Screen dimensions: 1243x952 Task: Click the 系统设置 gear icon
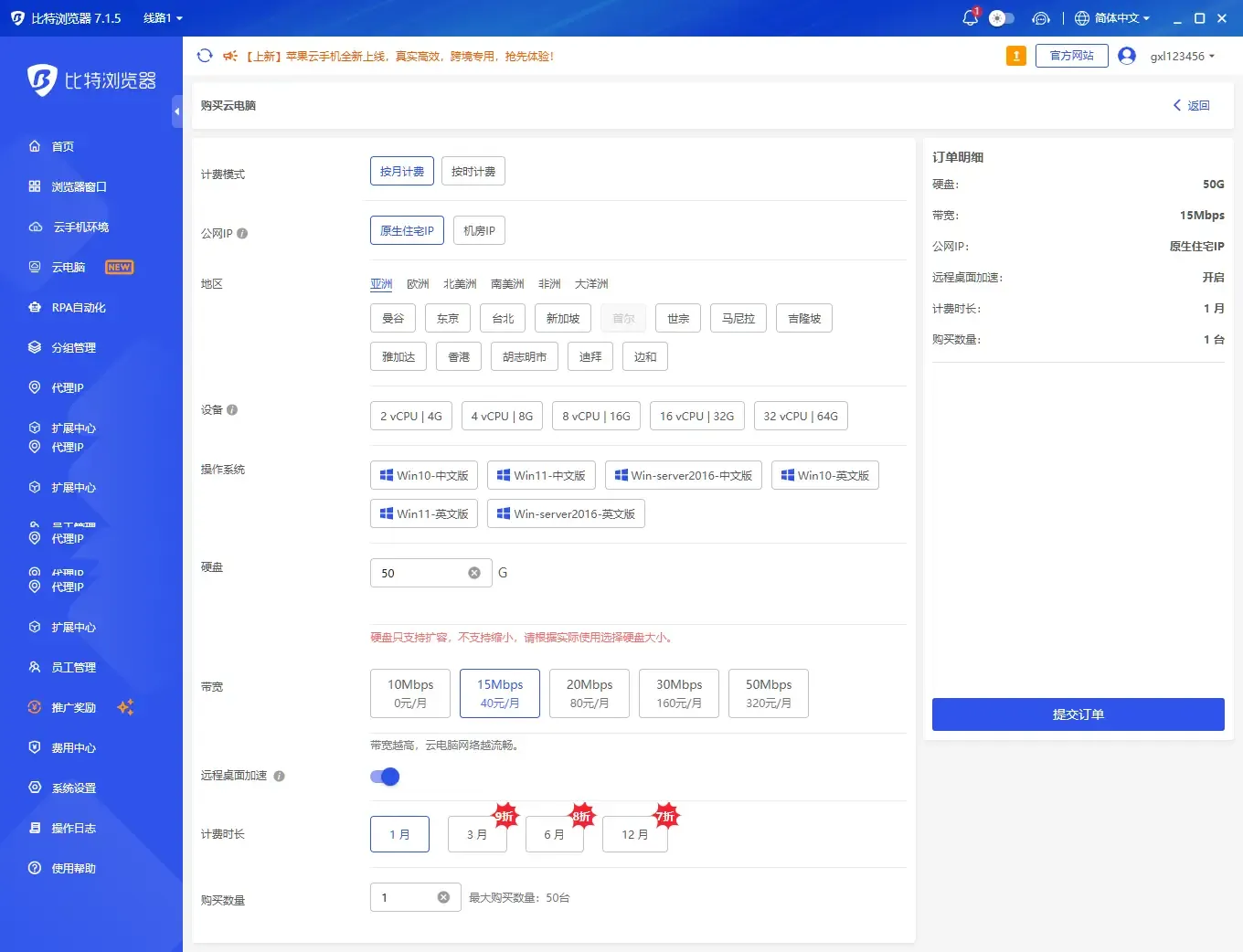coord(35,788)
